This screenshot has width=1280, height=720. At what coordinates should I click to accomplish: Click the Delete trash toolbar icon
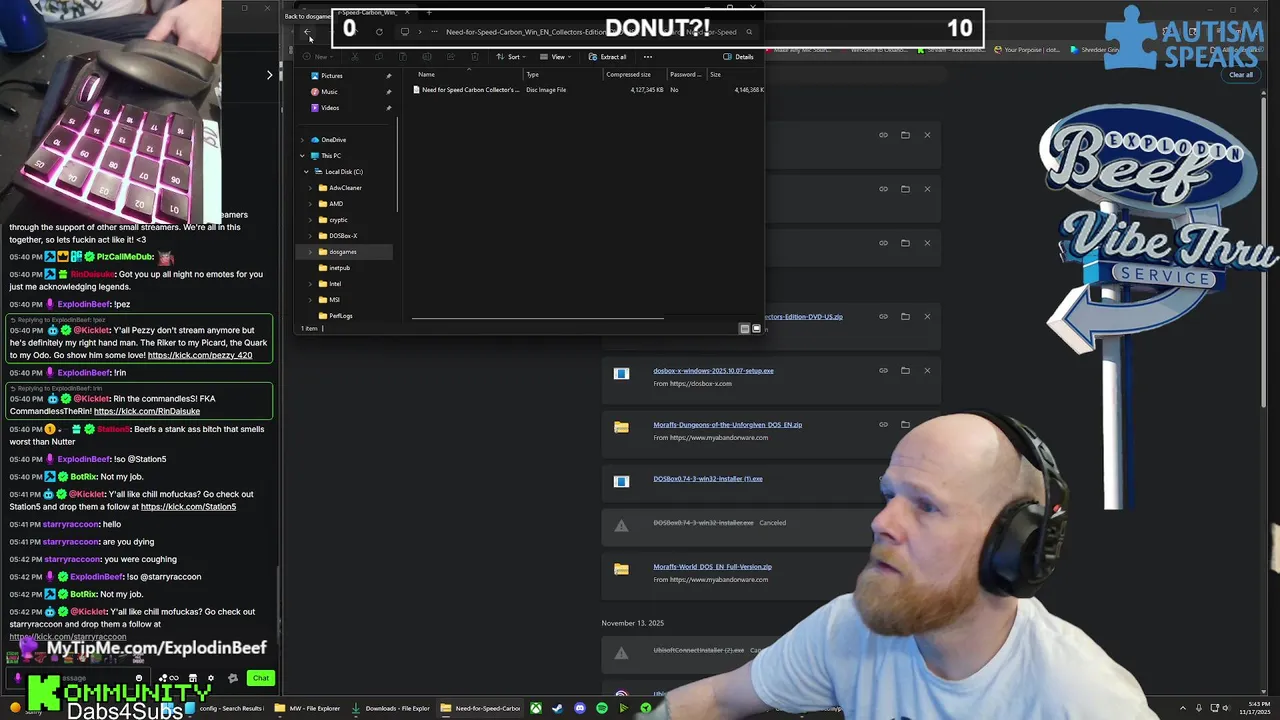pyautogui.click(x=474, y=57)
